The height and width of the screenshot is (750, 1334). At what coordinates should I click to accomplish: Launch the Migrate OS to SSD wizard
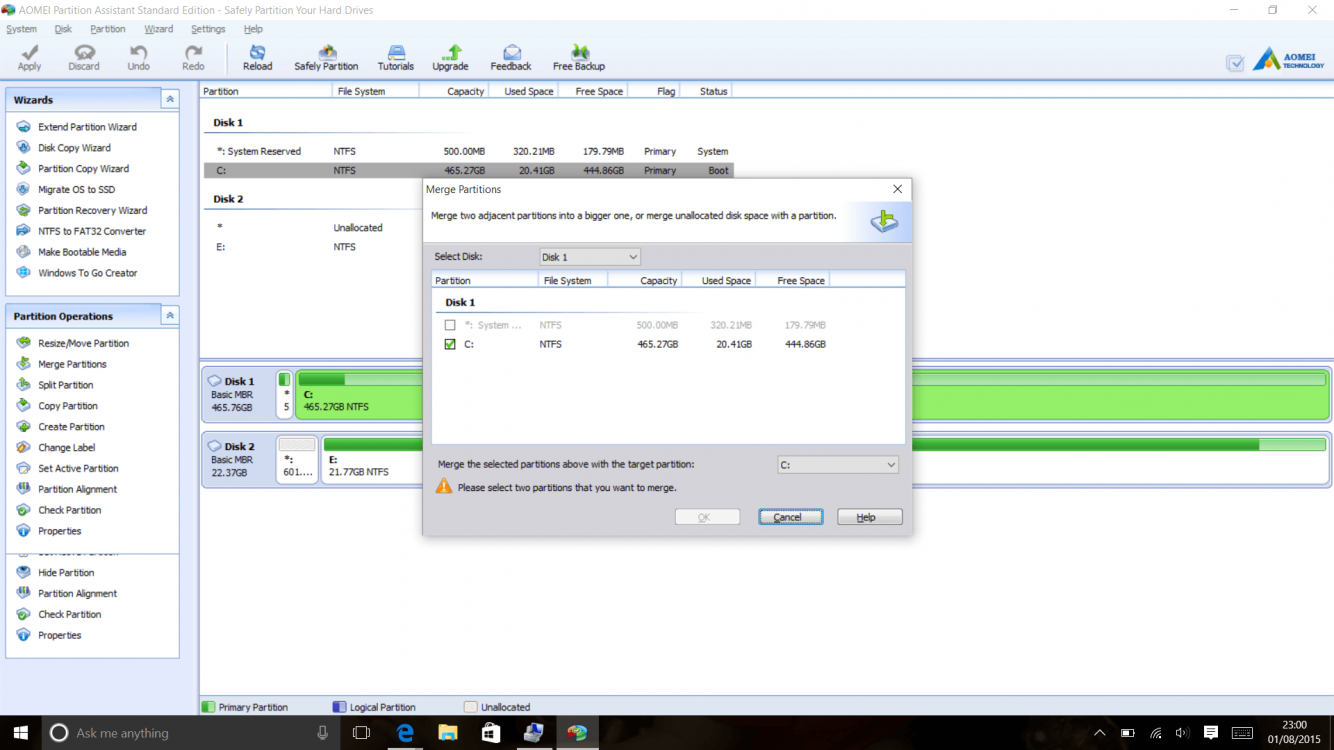pyautogui.click(x=77, y=189)
